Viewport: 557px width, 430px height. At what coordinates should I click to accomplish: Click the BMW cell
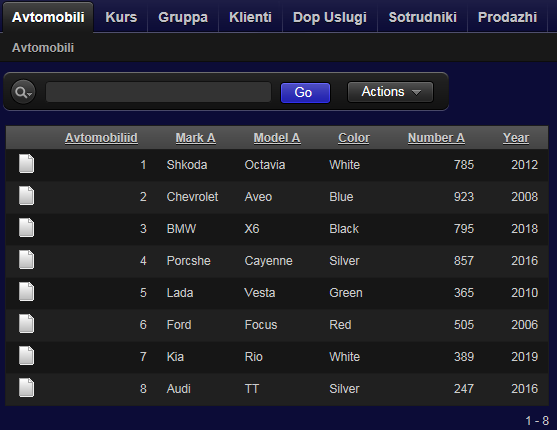pos(181,229)
